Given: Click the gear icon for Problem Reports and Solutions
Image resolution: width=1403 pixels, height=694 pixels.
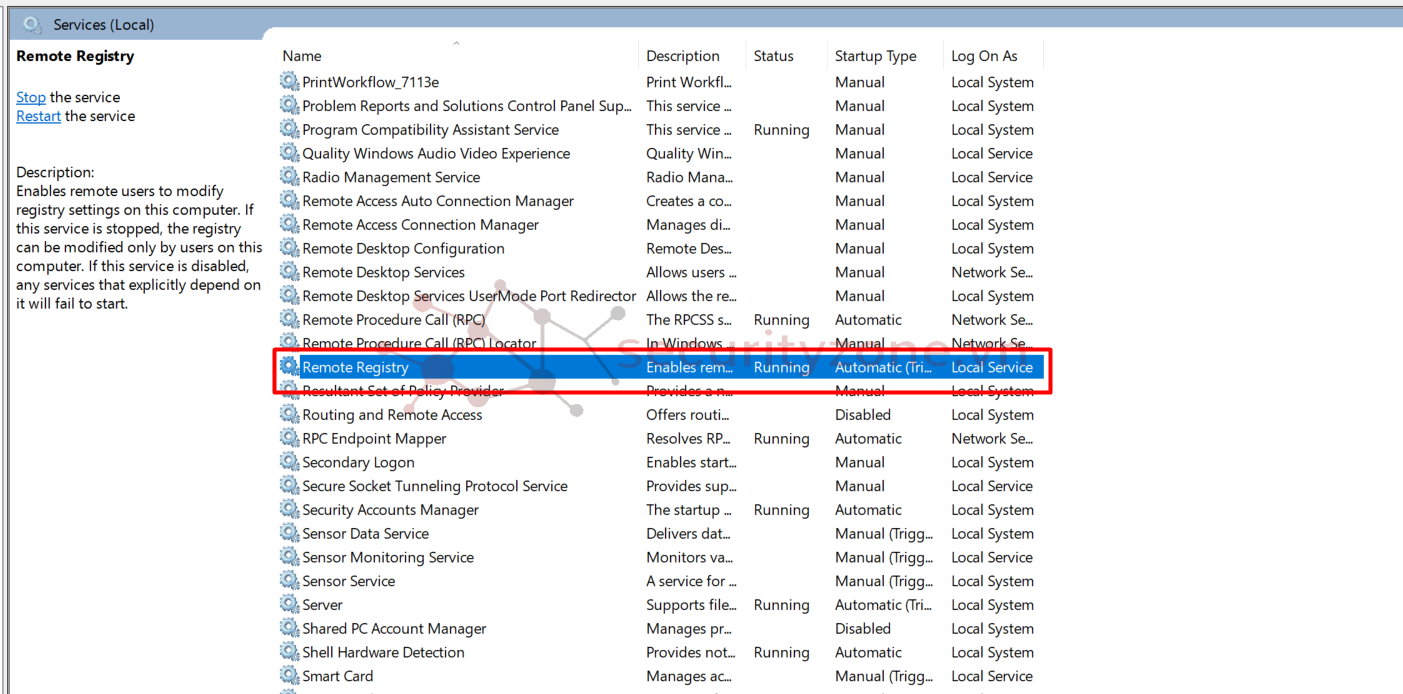Looking at the screenshot, I should coord(290,105).
